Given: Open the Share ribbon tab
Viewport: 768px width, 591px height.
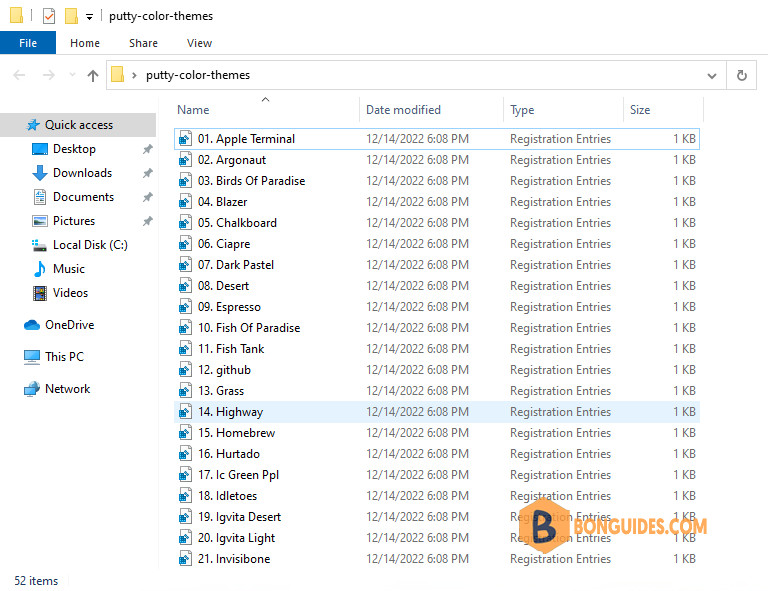Looking at the screenshot, I should (143, 43).
